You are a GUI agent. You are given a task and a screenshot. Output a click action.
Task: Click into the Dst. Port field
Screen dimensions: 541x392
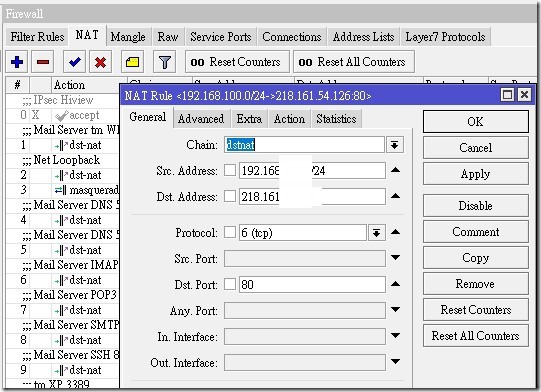[312, 284]
